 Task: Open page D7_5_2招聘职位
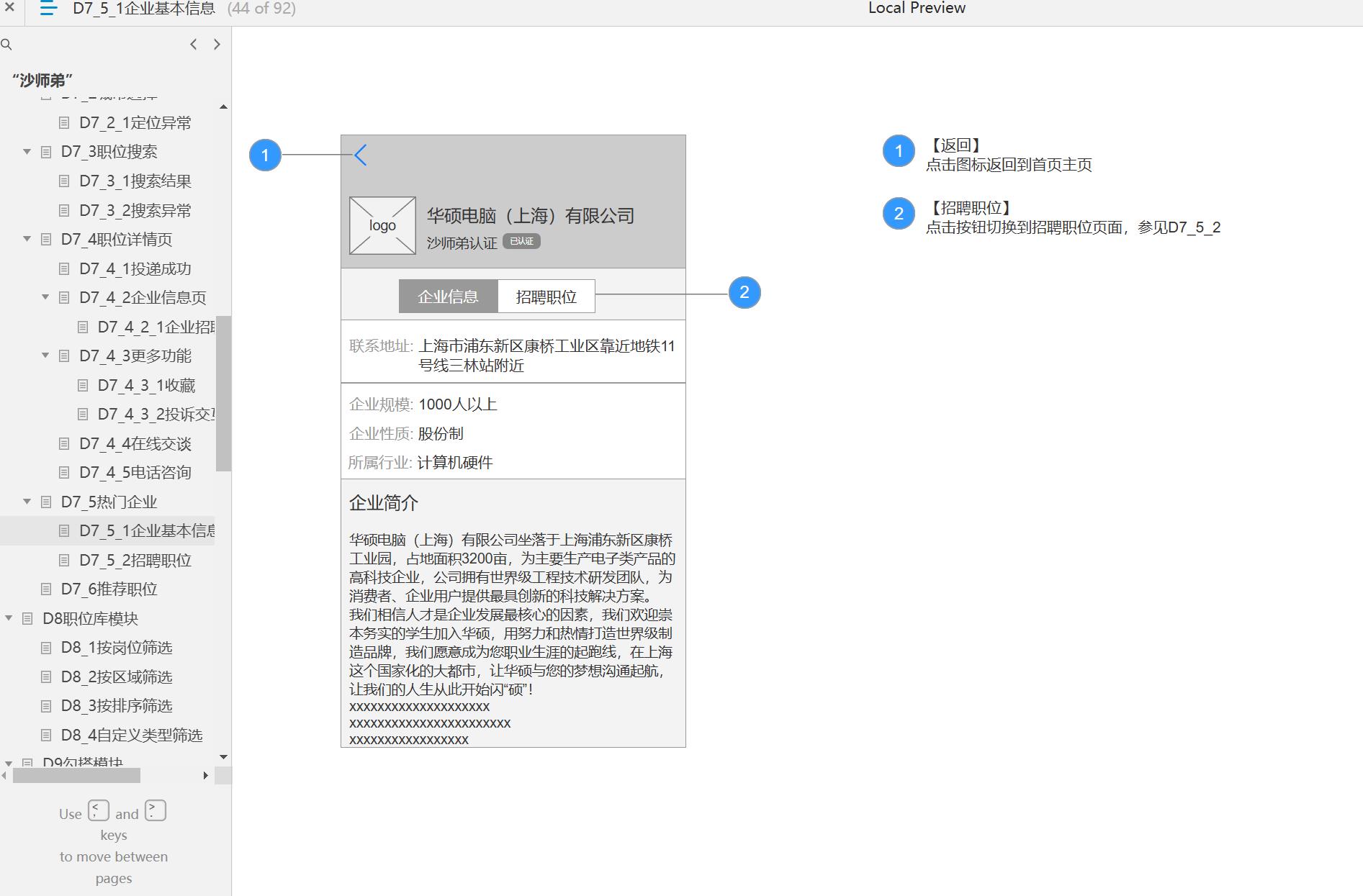(135, 560)
